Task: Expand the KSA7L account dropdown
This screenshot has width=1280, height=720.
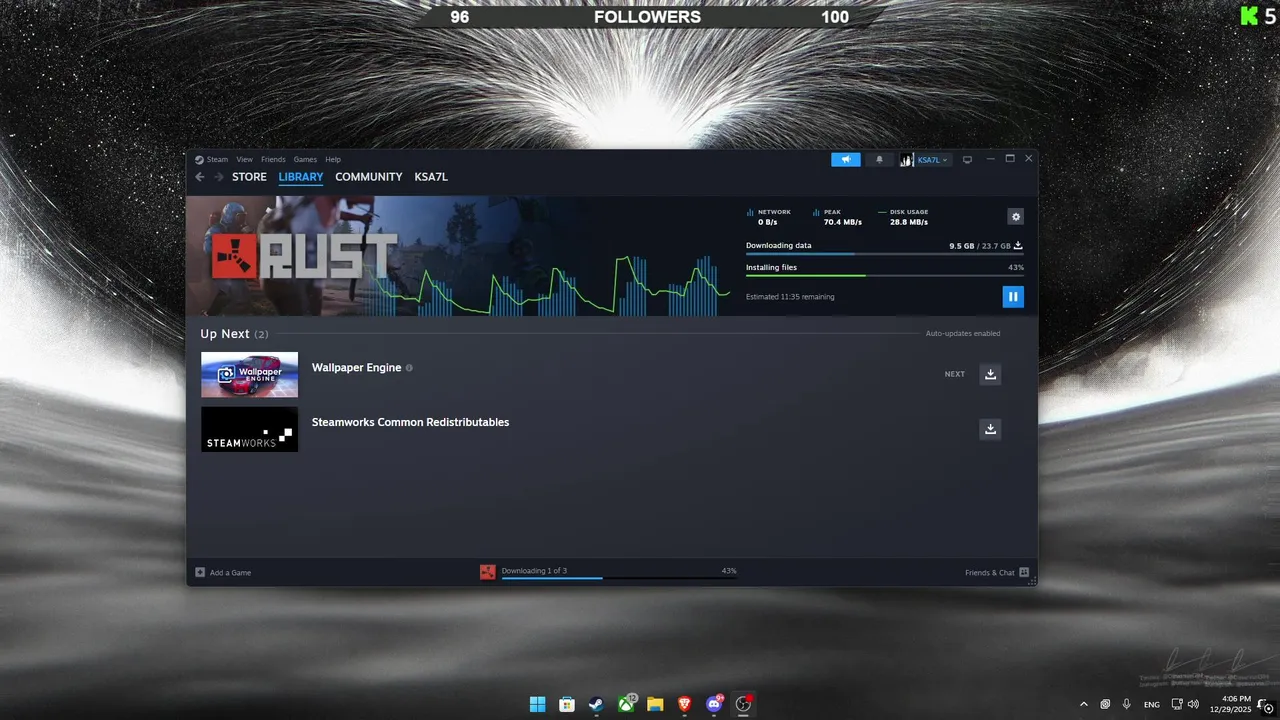Action: 933,160
